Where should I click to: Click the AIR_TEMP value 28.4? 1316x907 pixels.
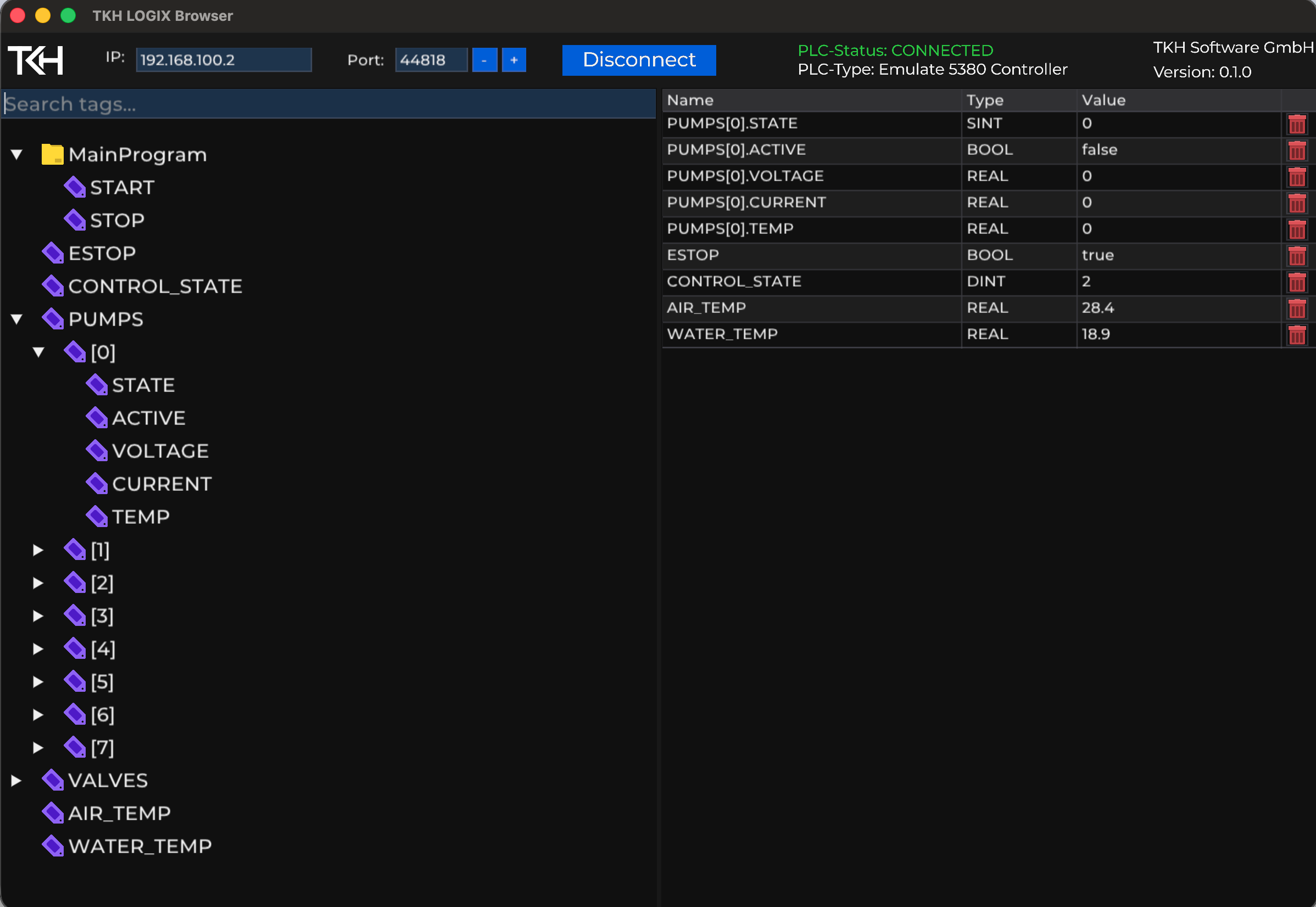click(1179, 308)
